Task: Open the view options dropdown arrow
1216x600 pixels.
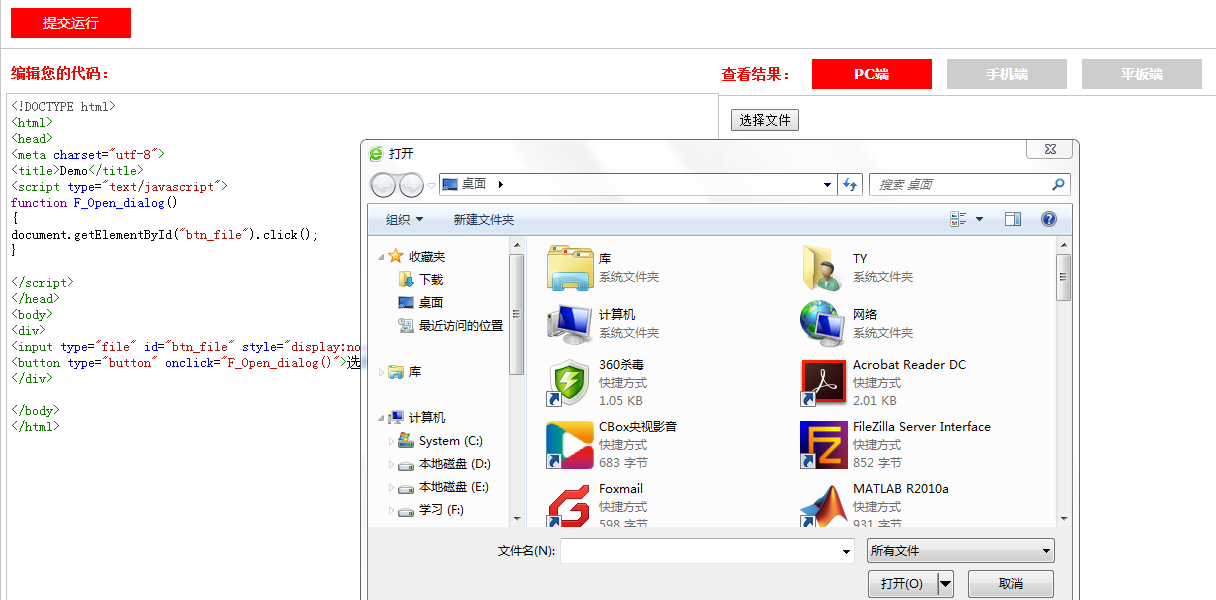Action: tap(979, 219)
